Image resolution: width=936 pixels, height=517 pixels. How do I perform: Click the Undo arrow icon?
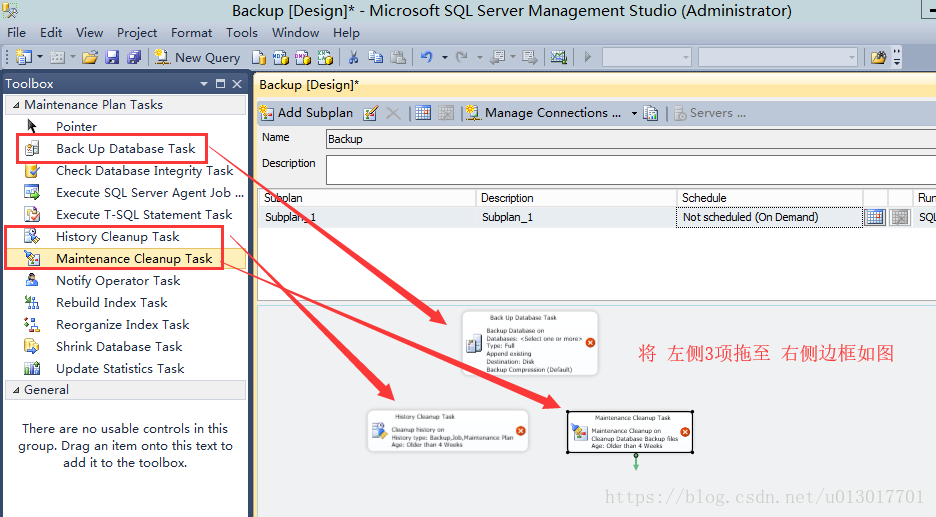426,57
